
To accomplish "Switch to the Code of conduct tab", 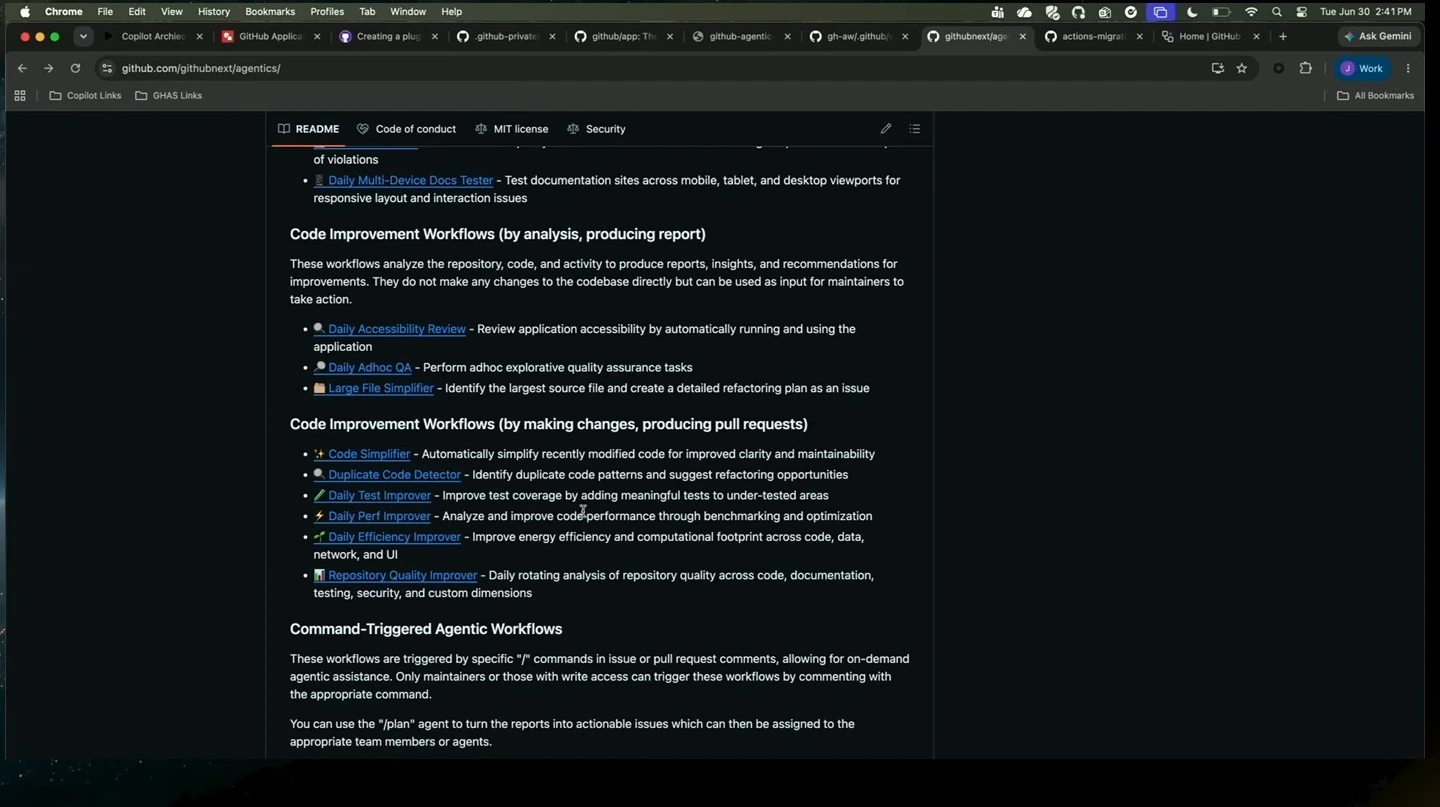I will tap(406, 129).
